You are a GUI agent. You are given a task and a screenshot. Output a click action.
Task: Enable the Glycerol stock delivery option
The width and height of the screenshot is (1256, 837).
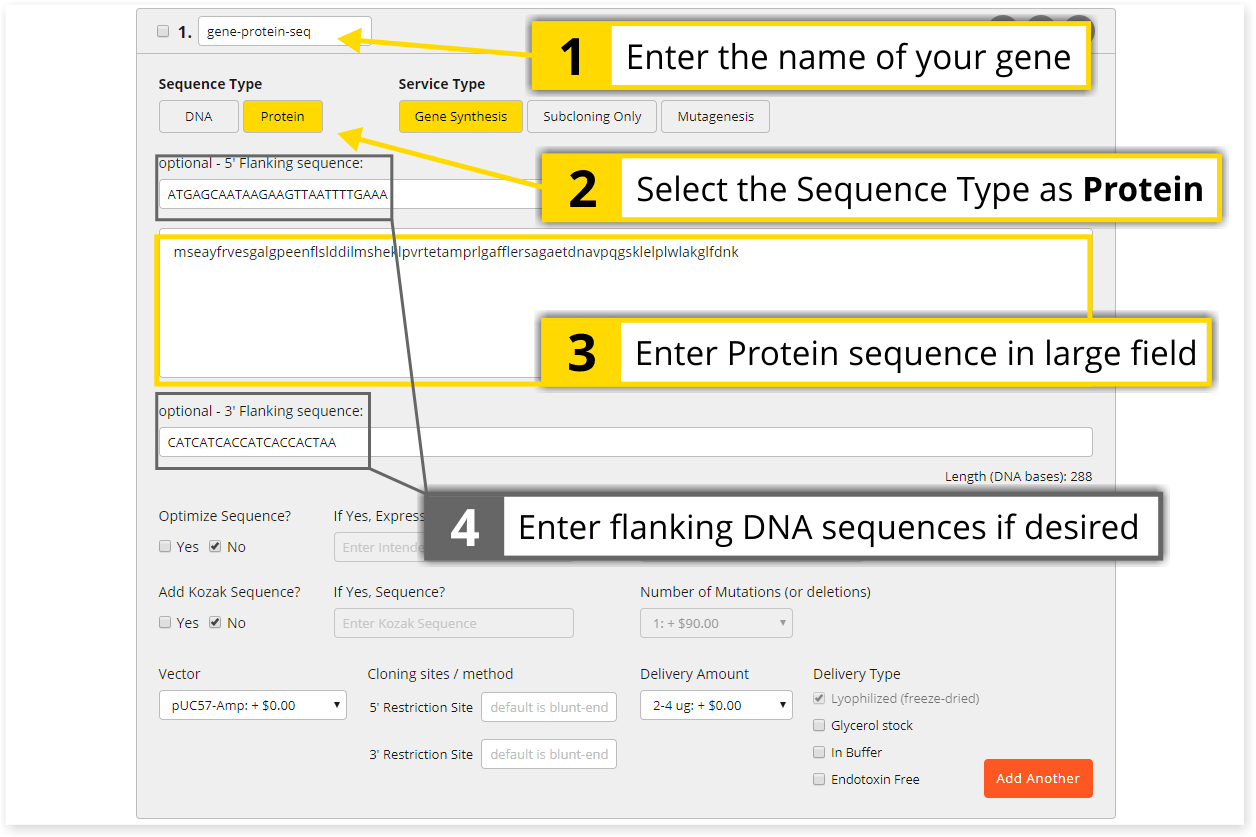pos(820,726)
